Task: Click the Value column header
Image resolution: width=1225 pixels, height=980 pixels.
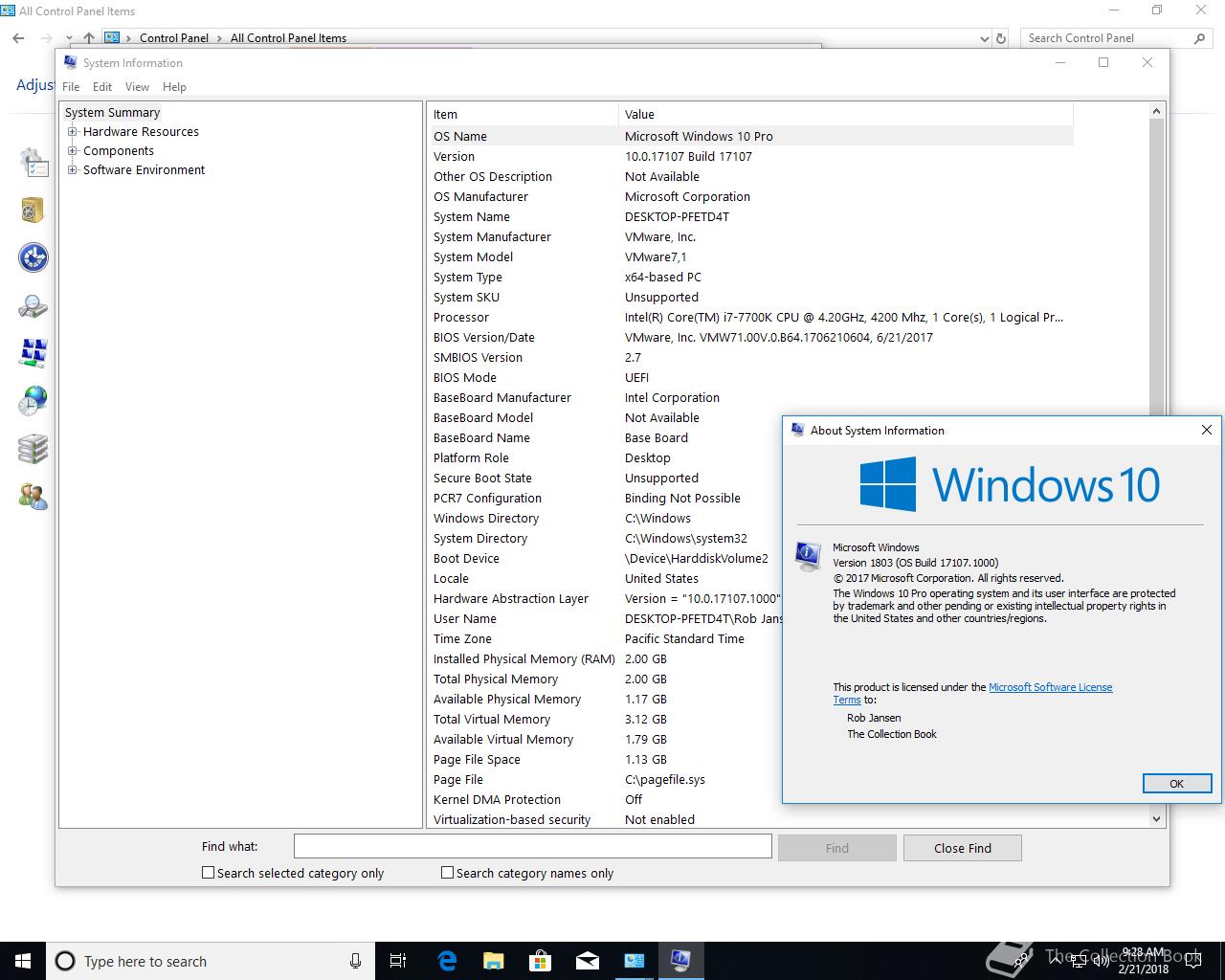Action: point(846,114)
